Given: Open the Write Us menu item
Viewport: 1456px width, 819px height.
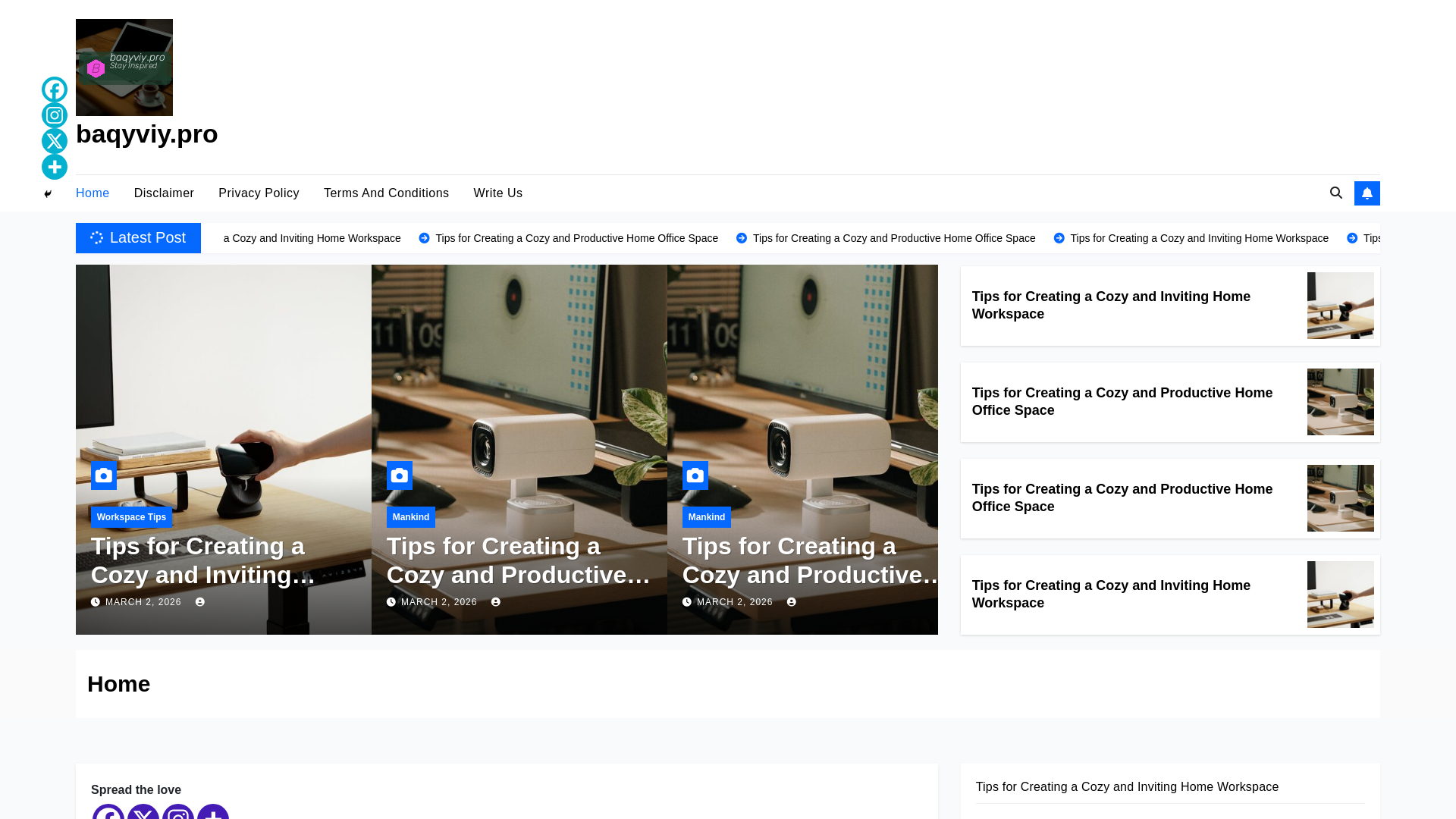Looking at the screenshot, I should tap(497, 193).
